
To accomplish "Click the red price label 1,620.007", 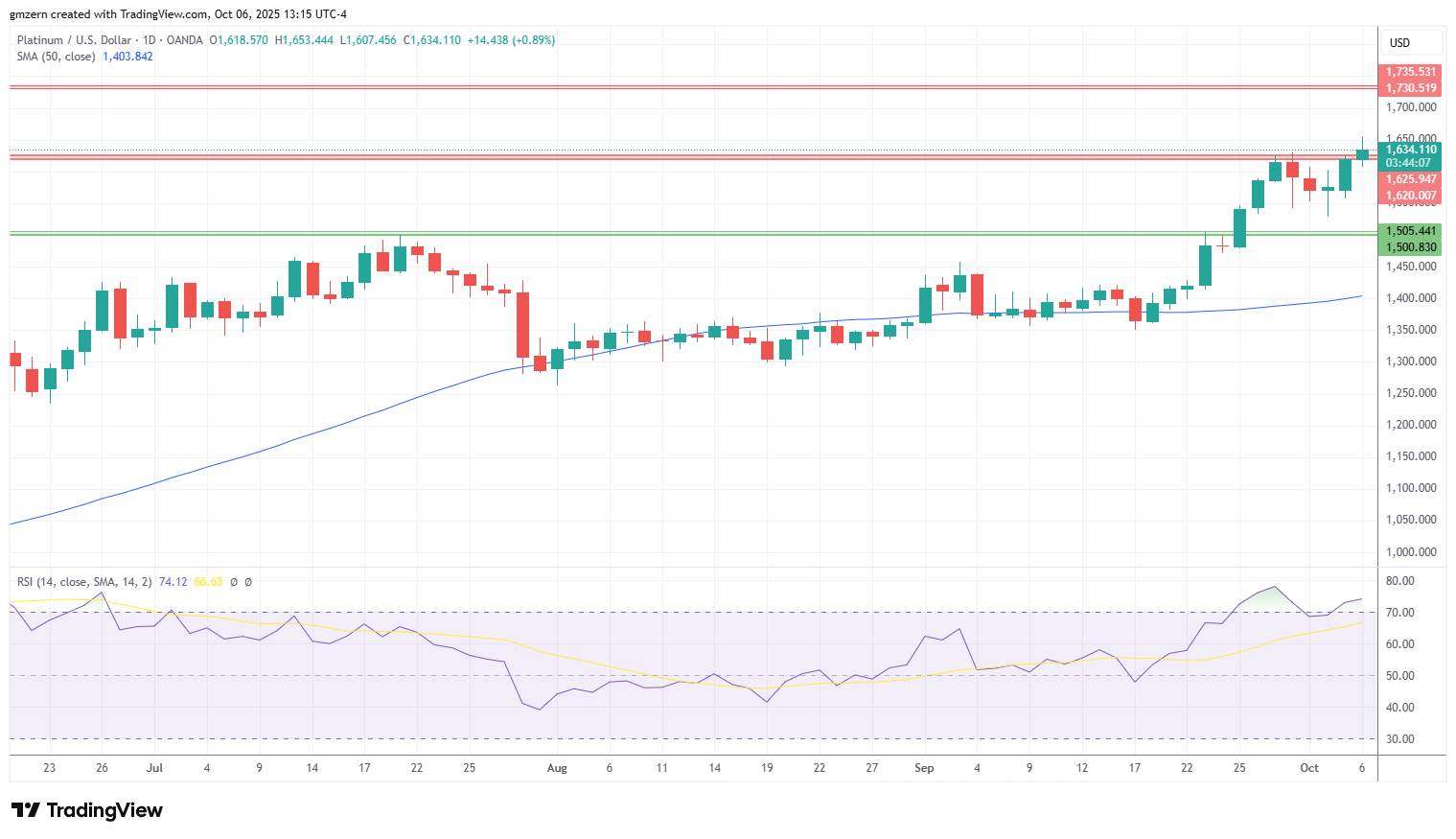I will coord(1409,196).
